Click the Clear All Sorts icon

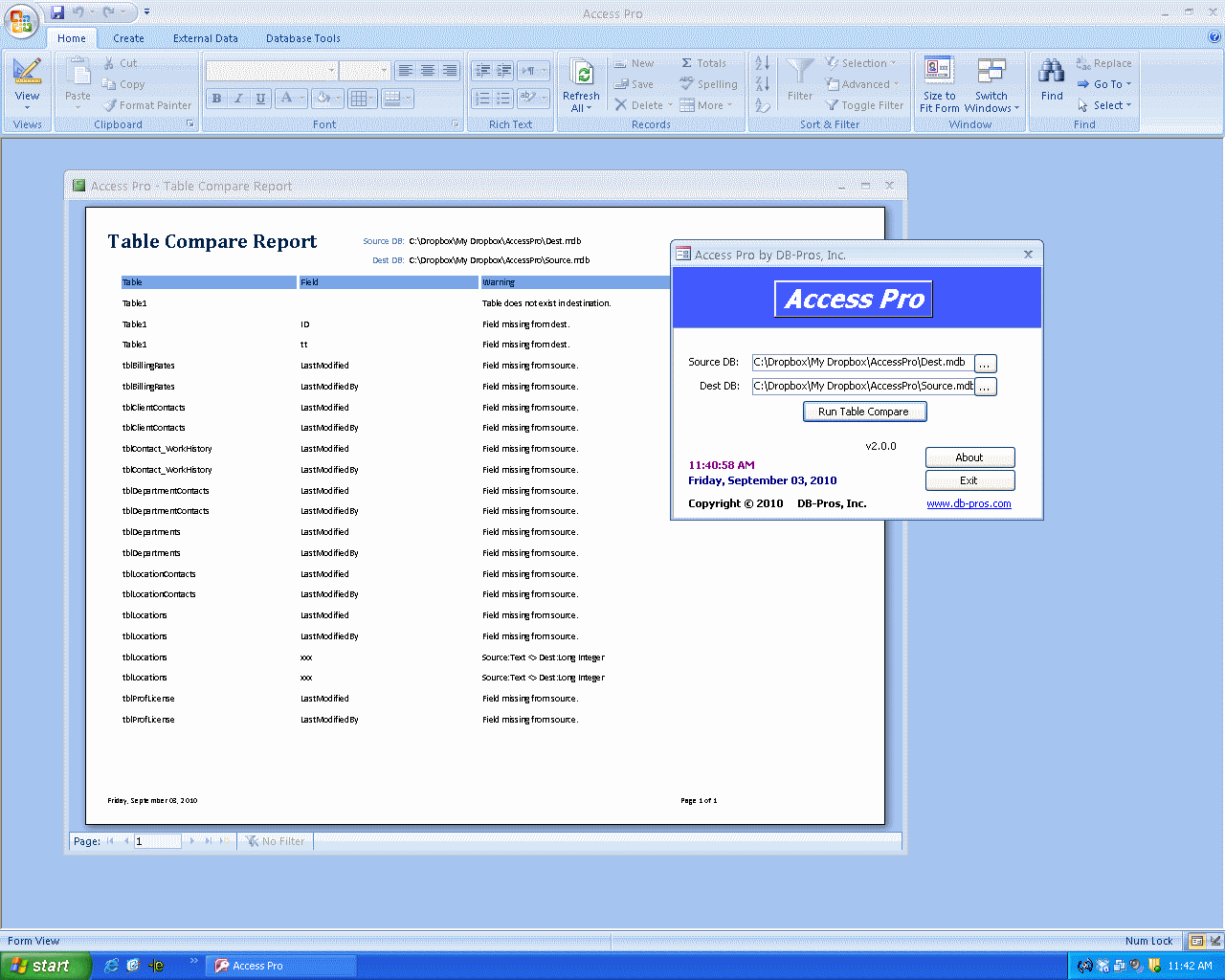tap(763, 105)
